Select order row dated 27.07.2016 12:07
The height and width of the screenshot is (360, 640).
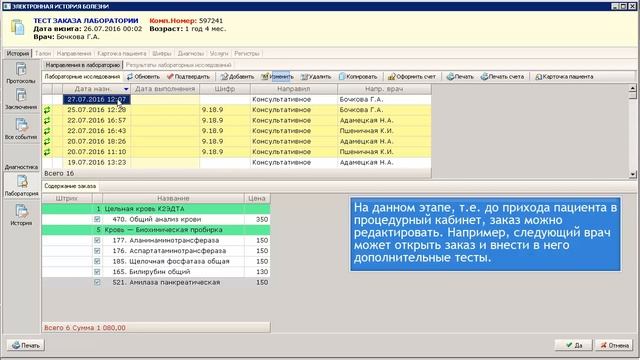(x=237, y=100)
